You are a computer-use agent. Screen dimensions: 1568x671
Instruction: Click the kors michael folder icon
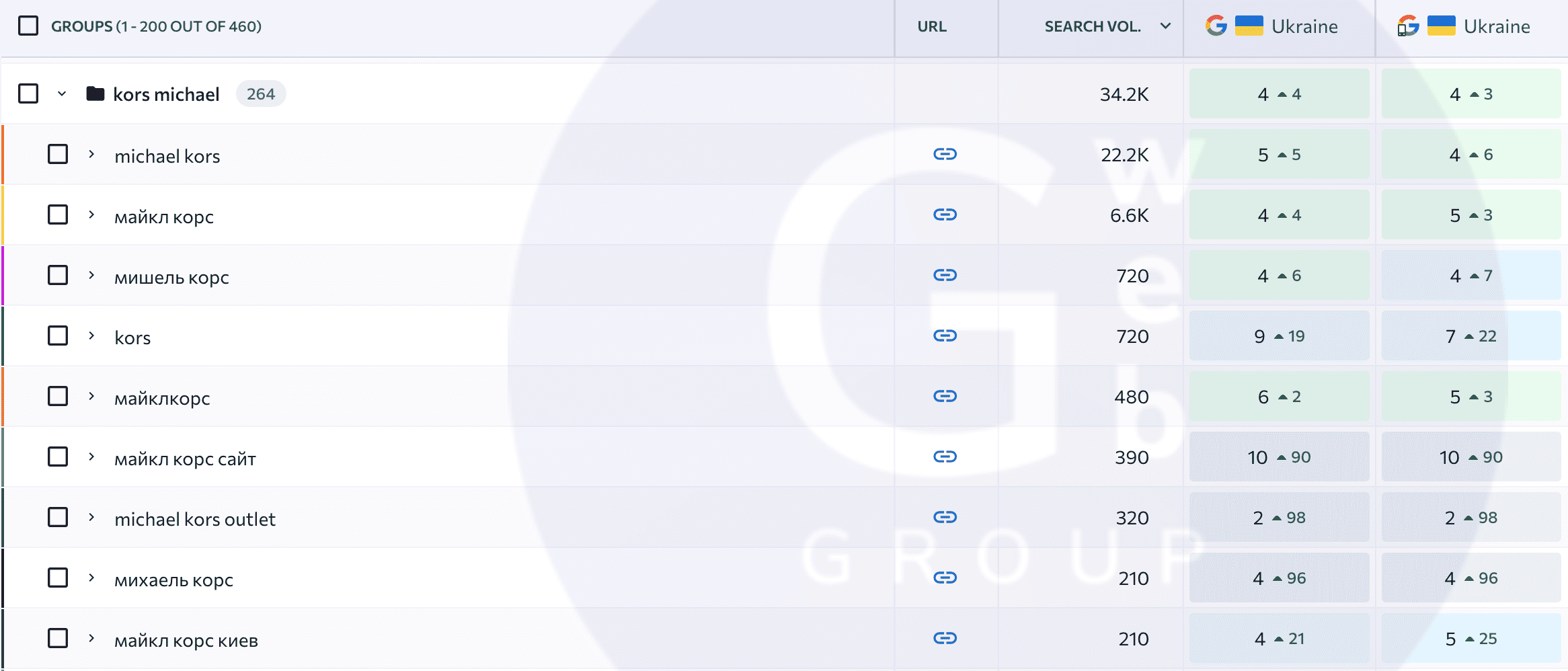pyautogui.click(x=95, y=94)
